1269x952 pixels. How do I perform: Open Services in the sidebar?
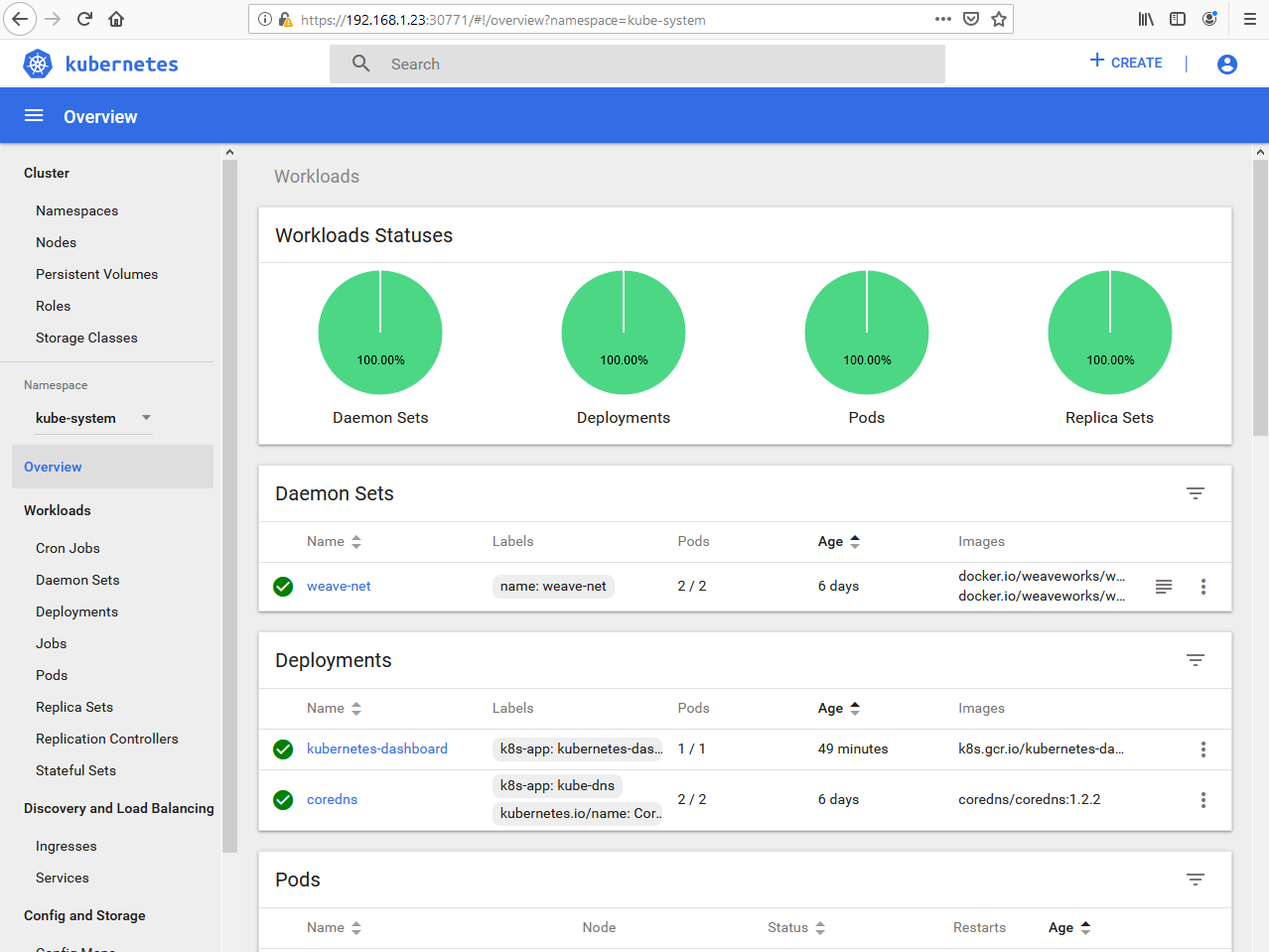pyautogui.click(x=63, y=878)
